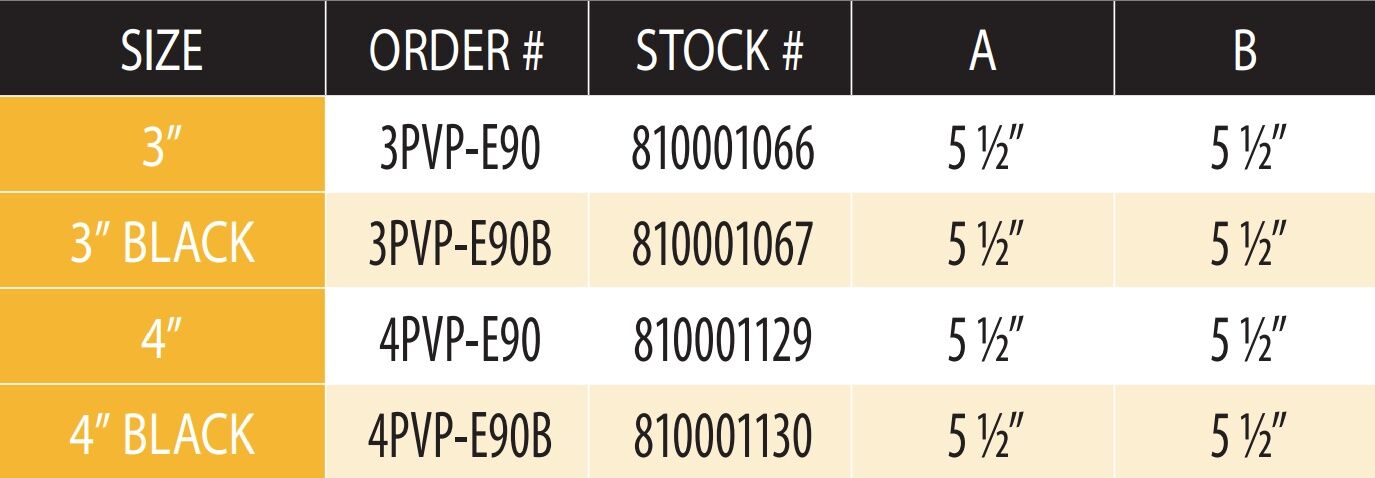Image resolution: width=1375 pixels, height=478 pixels.
Task: Click the A dimension for 4PVP-E90
Action: coord(985,340)
